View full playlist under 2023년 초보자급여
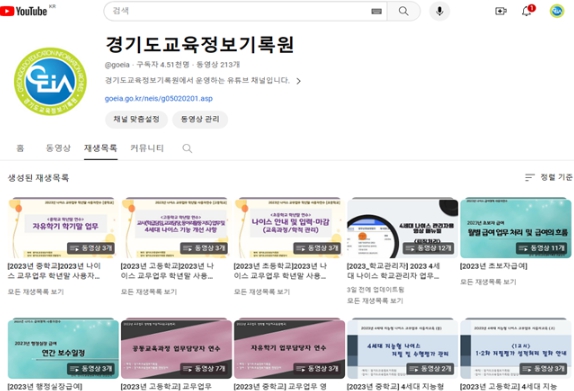 488,282
